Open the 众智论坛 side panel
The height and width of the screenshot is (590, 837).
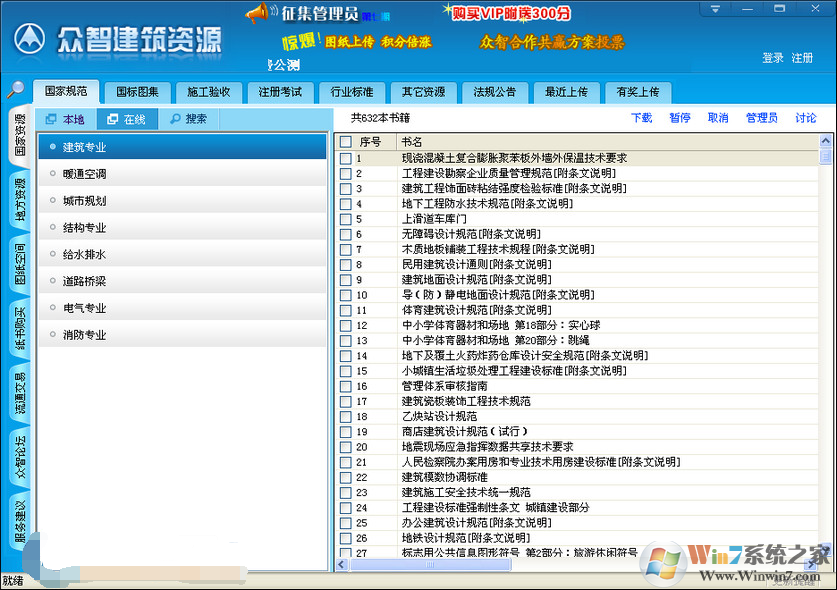coord(14,459)
